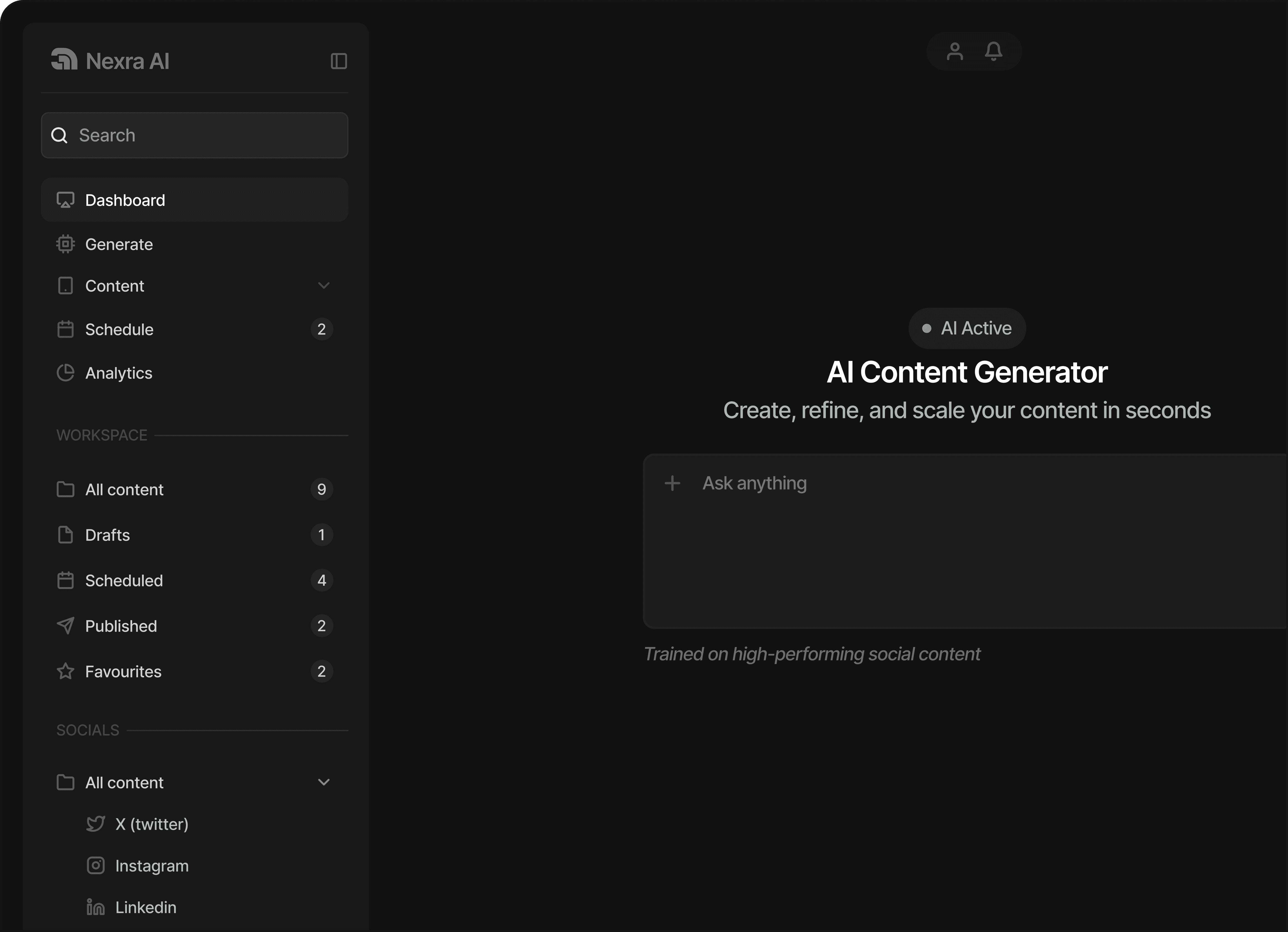Open Drafts in Workspace
Screen dimensions: 1288x932
coord(107,535)
